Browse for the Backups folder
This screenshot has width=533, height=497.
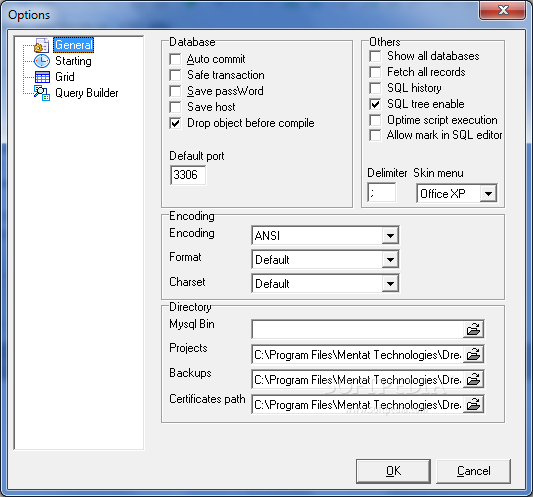(473, 379)
